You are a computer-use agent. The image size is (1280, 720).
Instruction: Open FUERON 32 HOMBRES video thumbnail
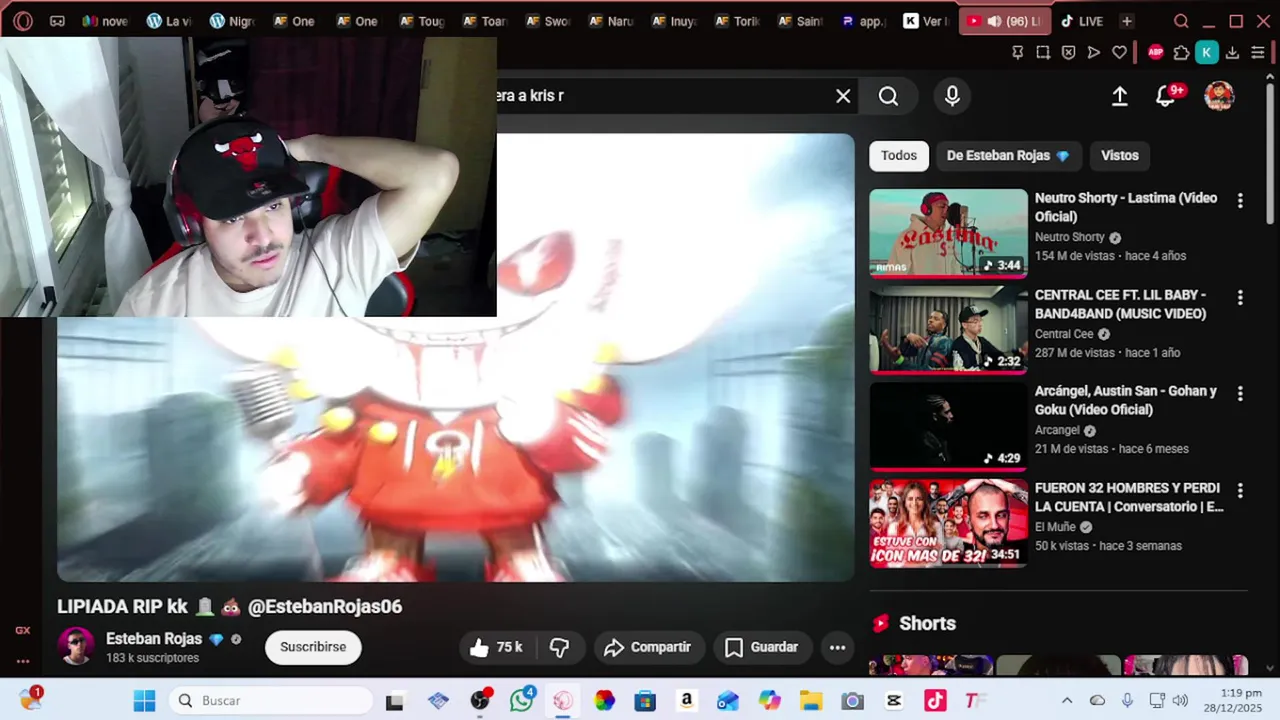point(948,523)
